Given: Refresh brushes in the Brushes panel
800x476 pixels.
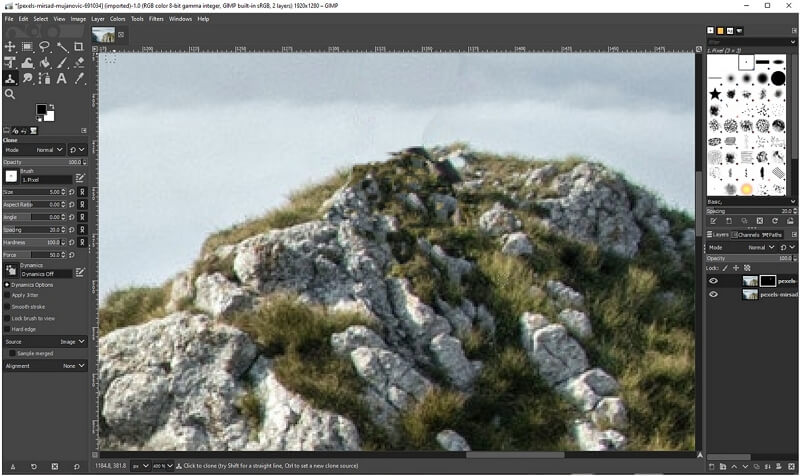Looking at the screenshot, I should (775, 221).
